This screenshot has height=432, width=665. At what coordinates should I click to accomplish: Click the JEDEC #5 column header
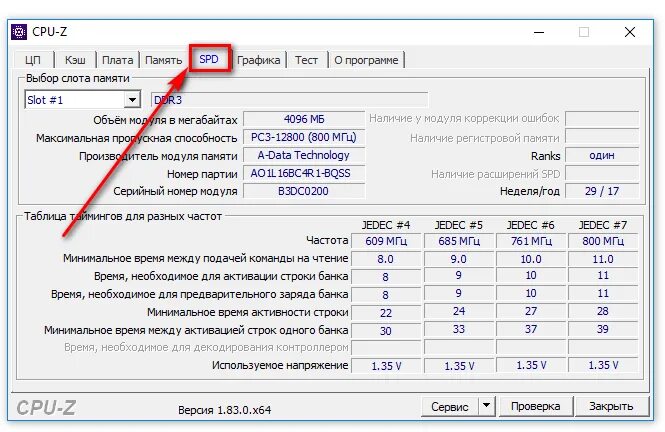(458, 225)
